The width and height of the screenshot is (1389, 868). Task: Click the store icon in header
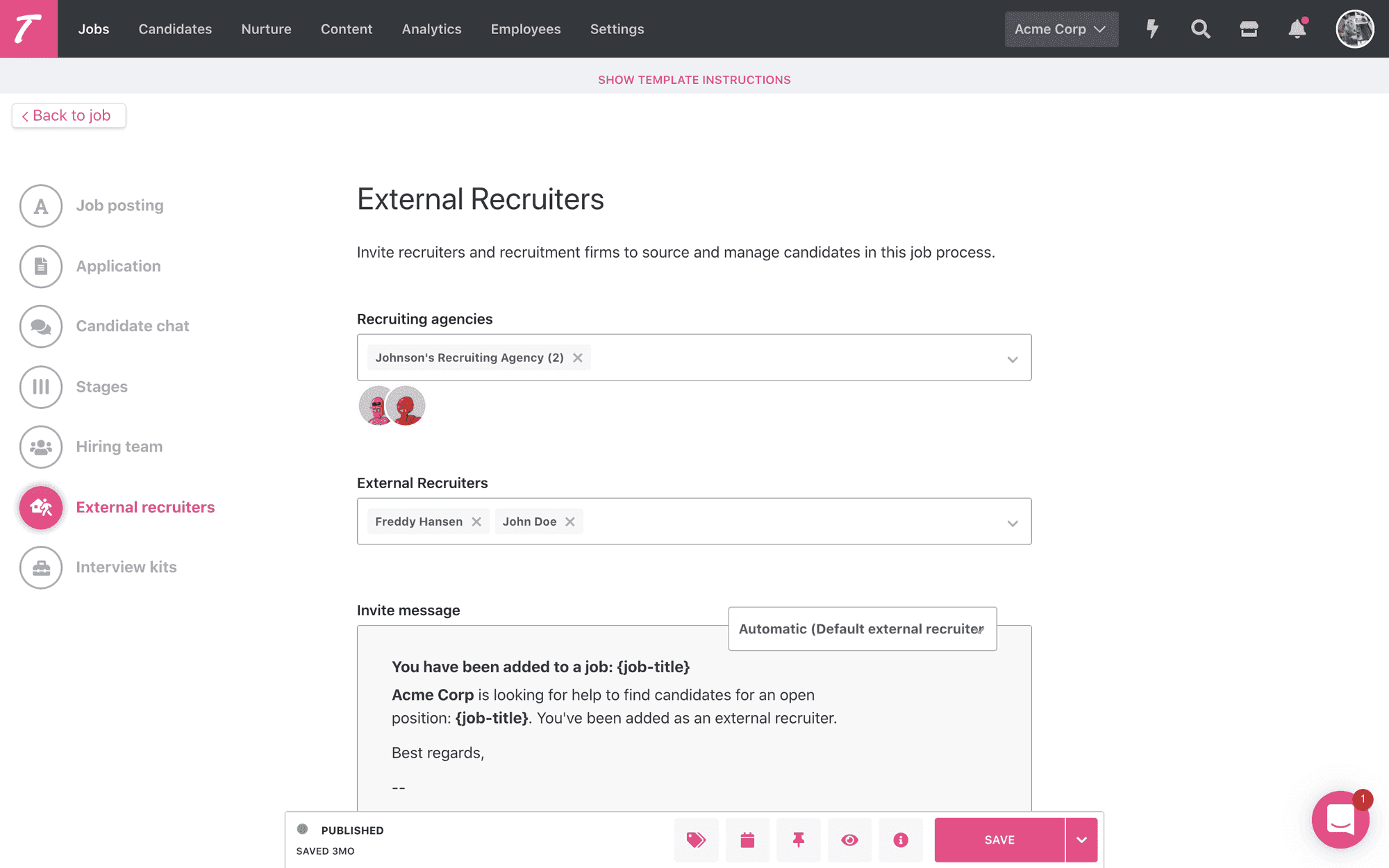[1249, 28]
